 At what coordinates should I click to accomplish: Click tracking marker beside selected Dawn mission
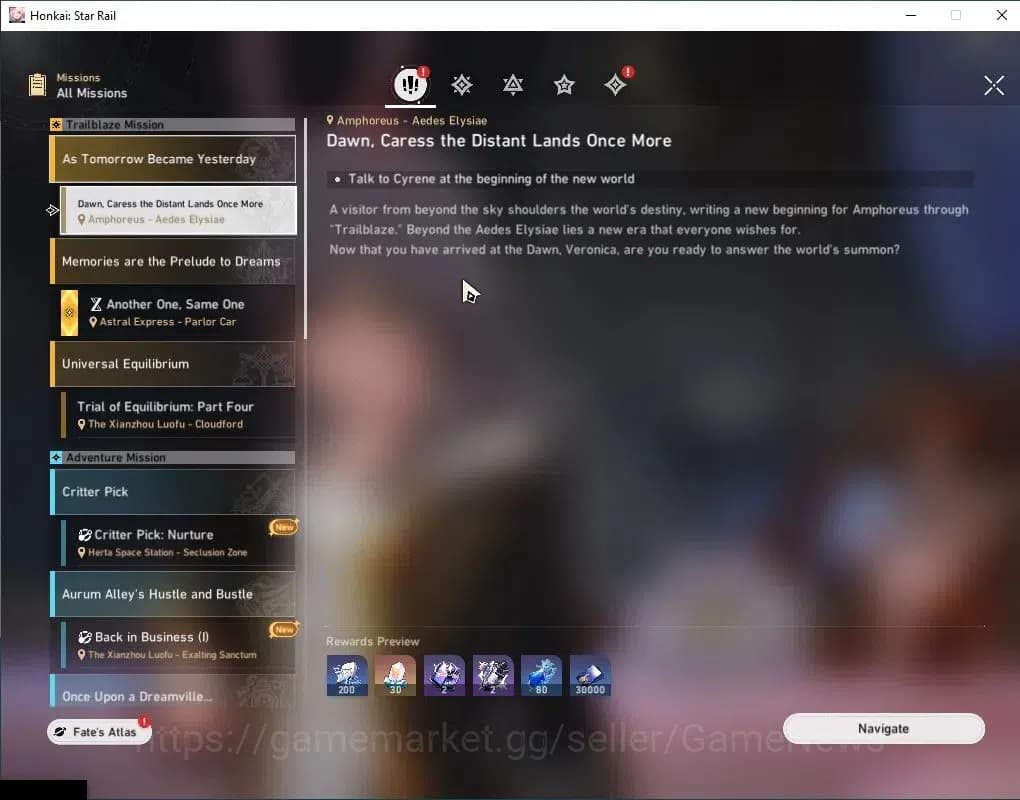pos(53,210)
